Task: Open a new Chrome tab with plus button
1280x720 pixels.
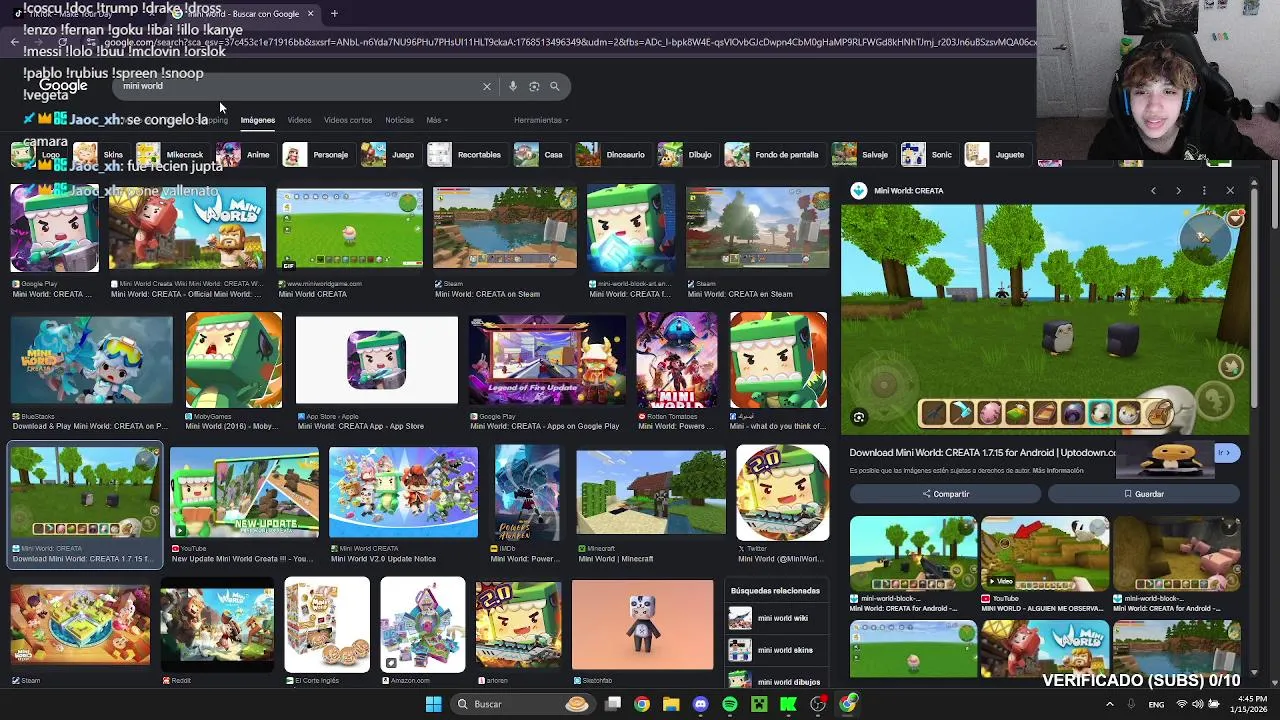Action: 334,14
